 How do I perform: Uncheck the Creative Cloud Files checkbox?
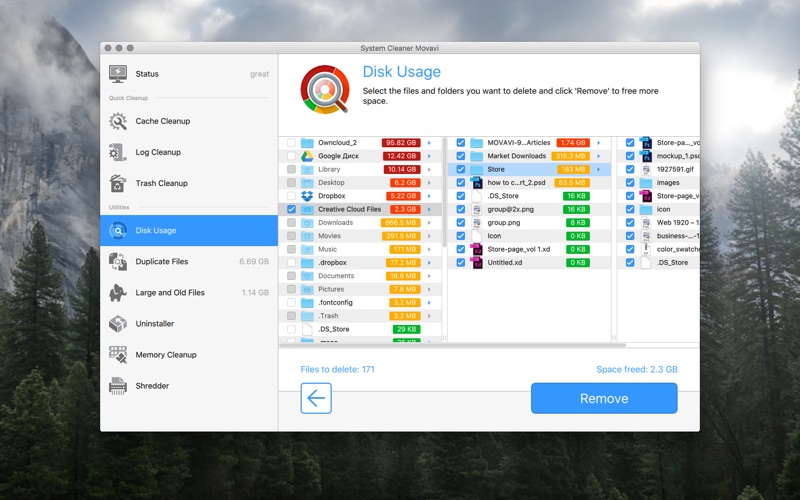pyautogui.click(x=291, y=209)
